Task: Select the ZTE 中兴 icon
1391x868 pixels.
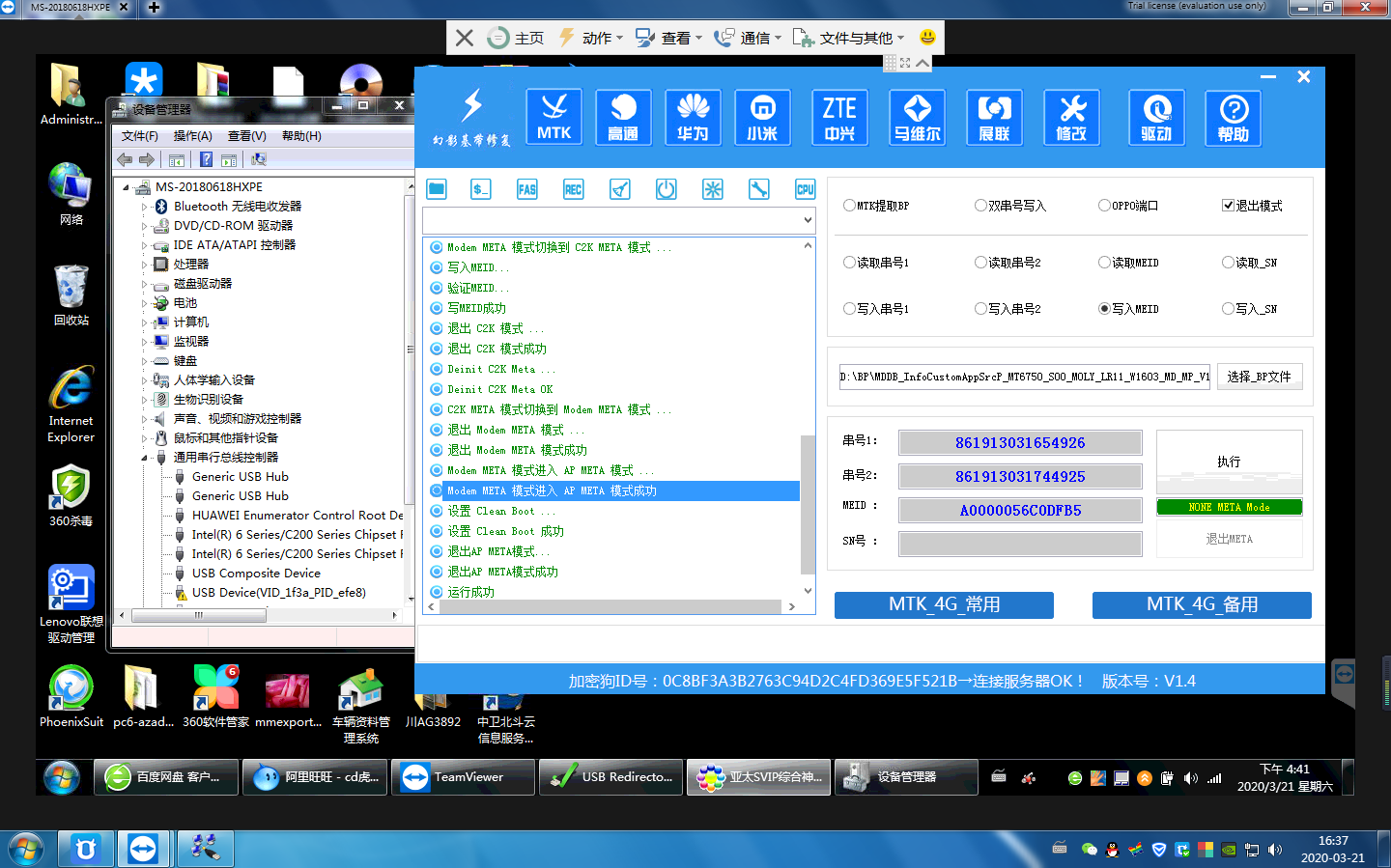Action: click(839, 117)
